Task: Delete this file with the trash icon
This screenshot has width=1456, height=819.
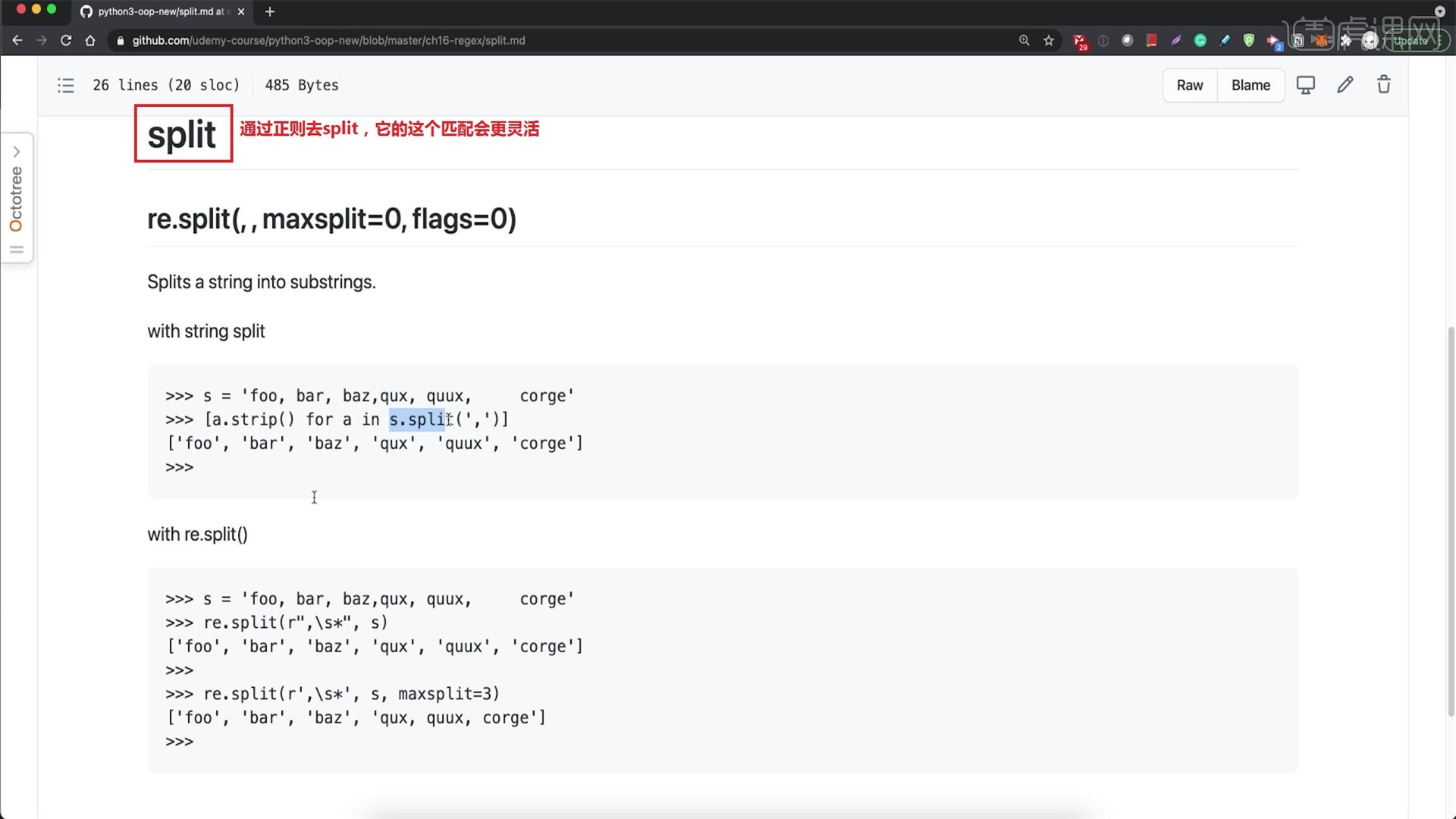Action: tap(1384, 85)
